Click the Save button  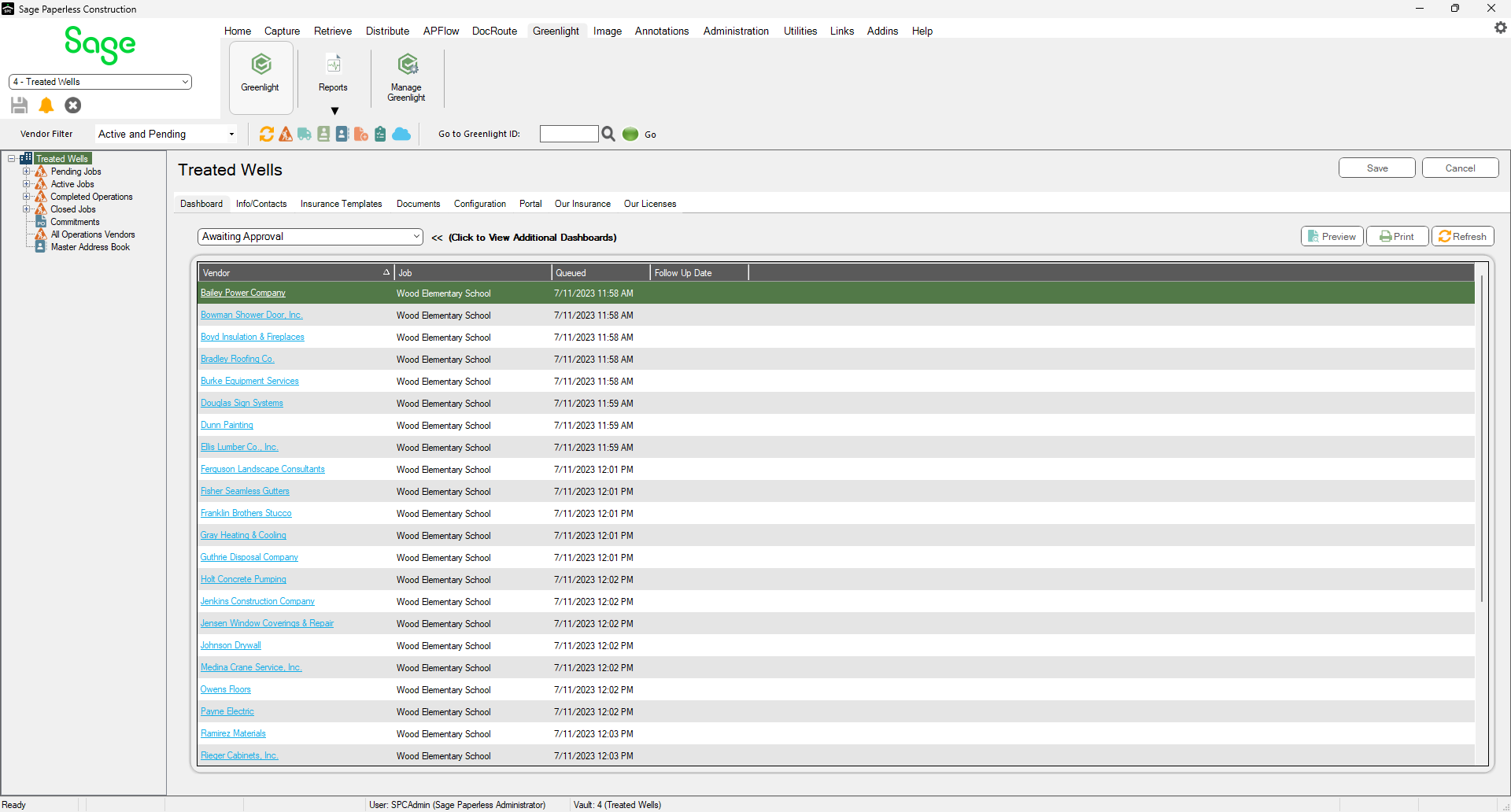1377,168
